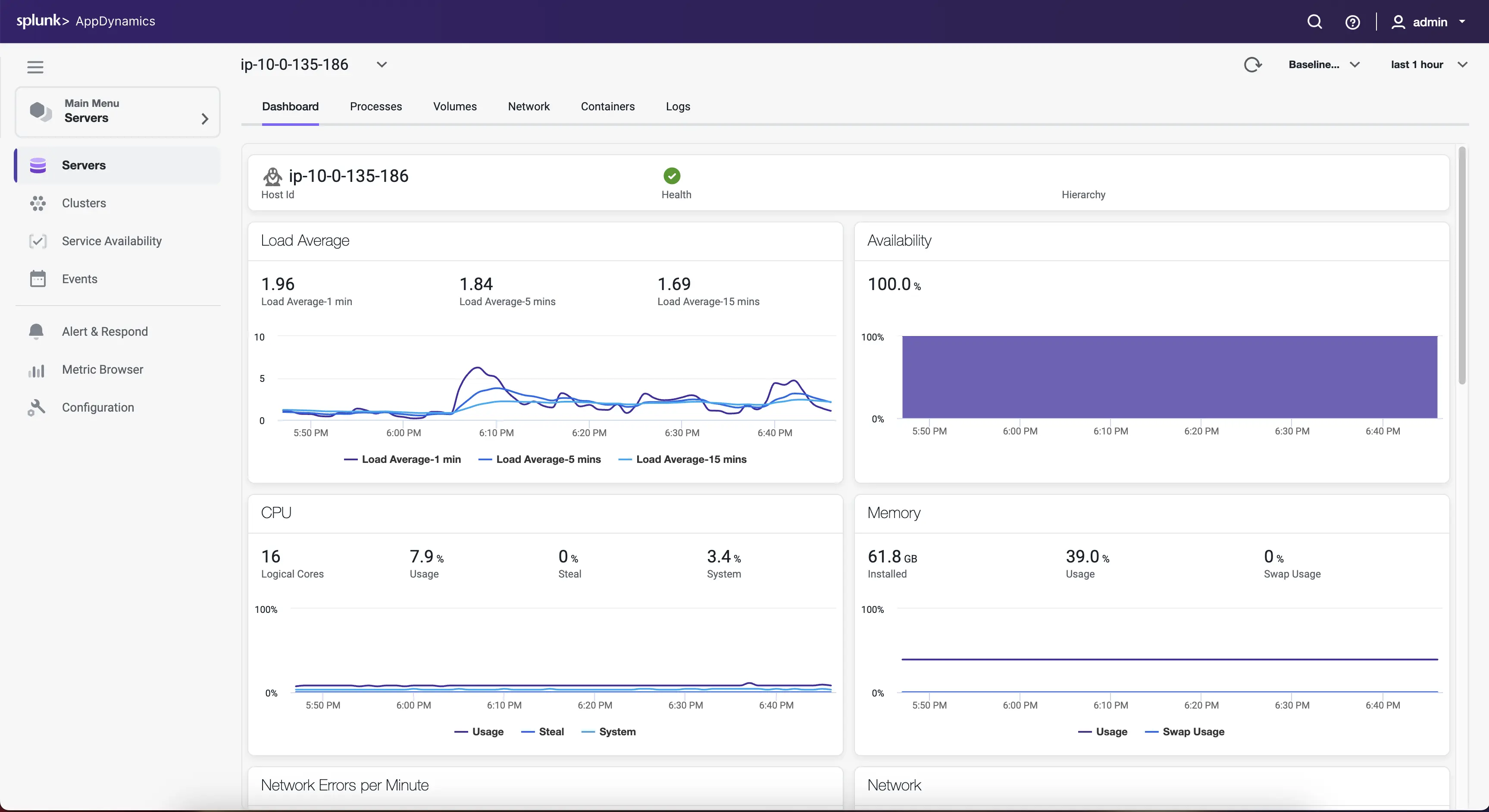Click the Configuration link in the sidebar
Image resolution: width=1489 pixels, height=812 pixels.
pyautogui.click(x=98, y=407)
